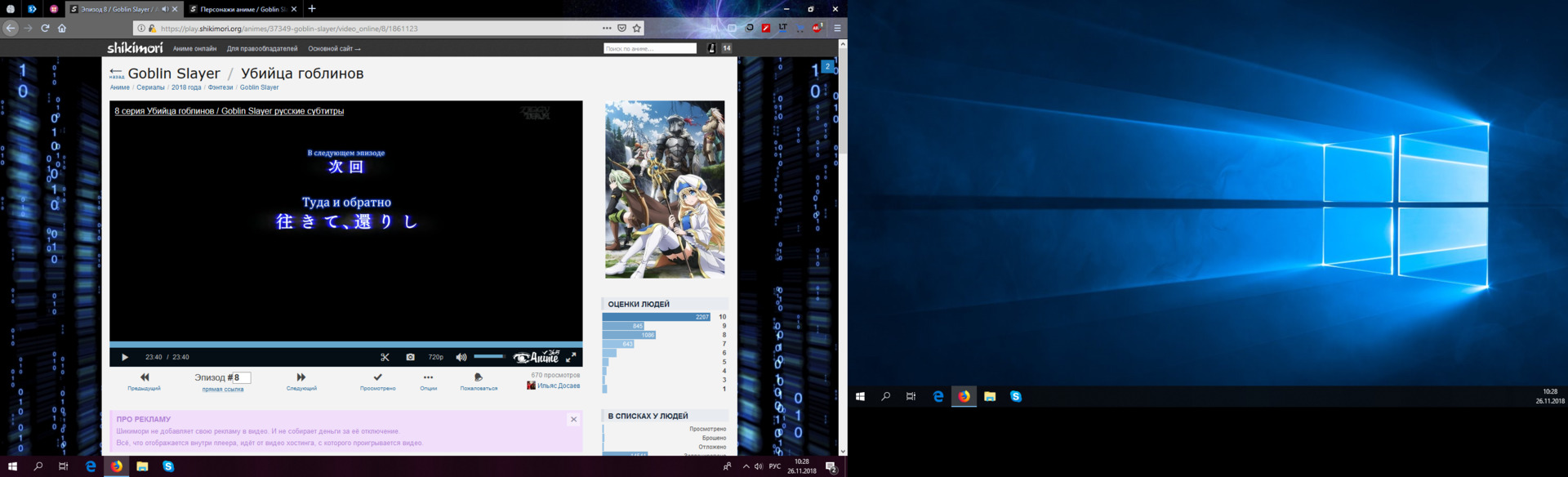The height and width of the screenshot is (477, 1568).
Task: Bookmark this page with the star icon
Action: click(x=637, y=28)
